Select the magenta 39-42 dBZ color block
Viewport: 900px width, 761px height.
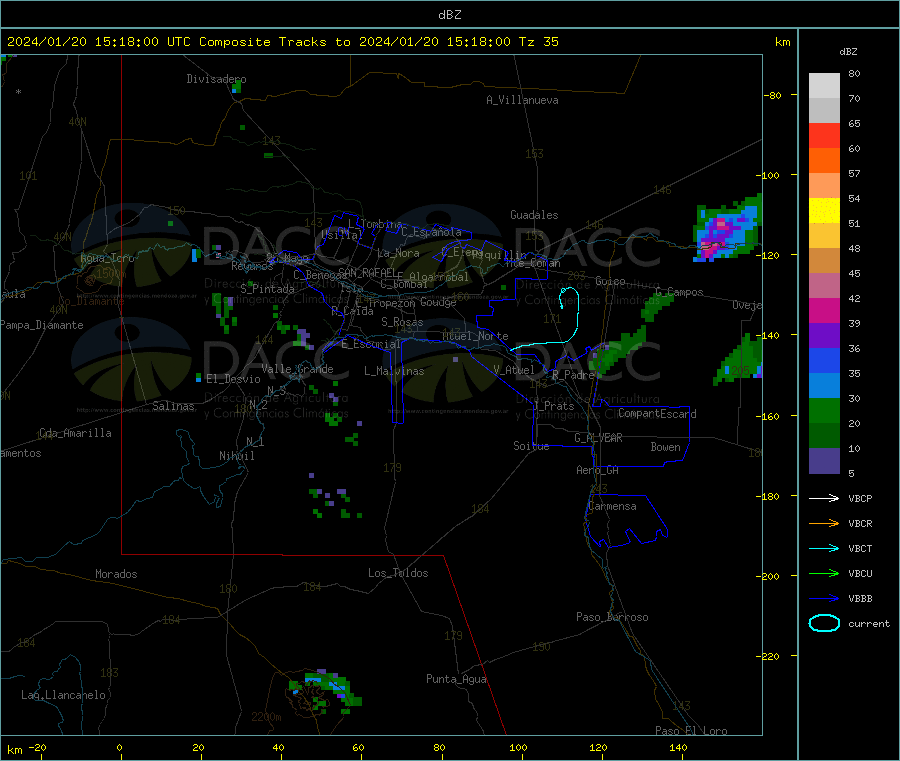(x=824, y=310)
